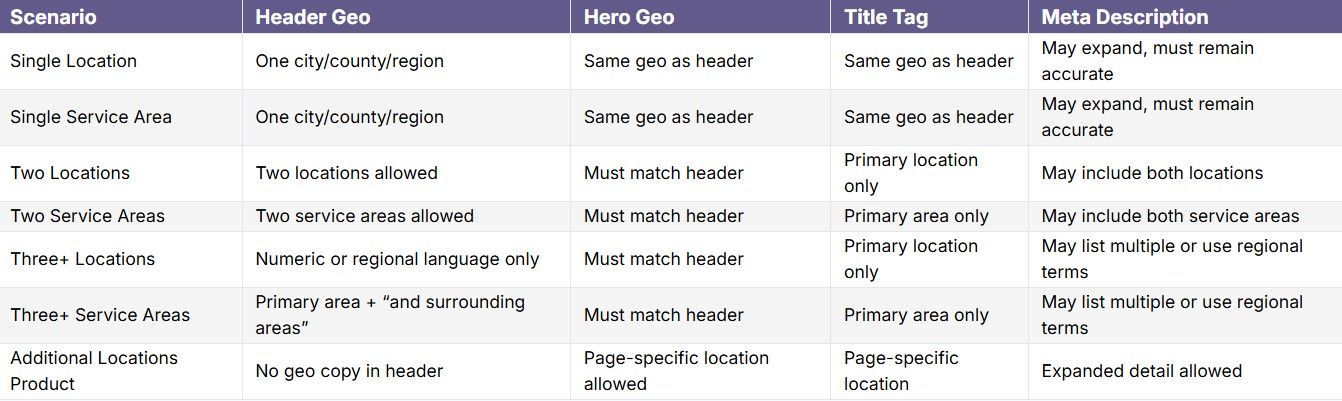This screenshot has width=1342, height=401.
Task: Click the "Expanded detail allowed" cell
Action: click(1141, 371)
